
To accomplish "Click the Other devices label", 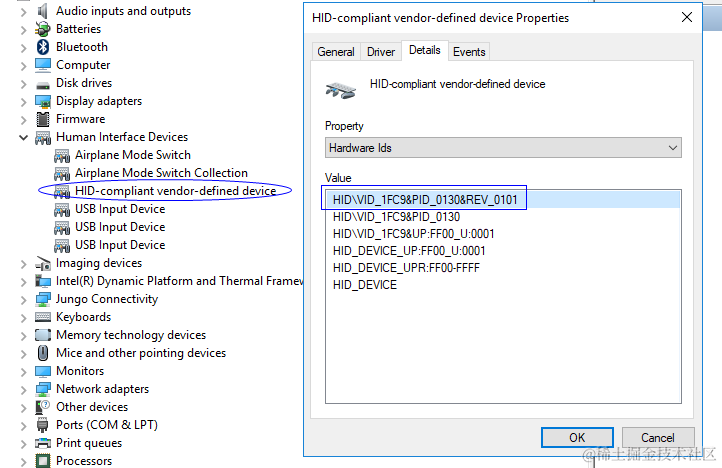I will tap(92, 407).
